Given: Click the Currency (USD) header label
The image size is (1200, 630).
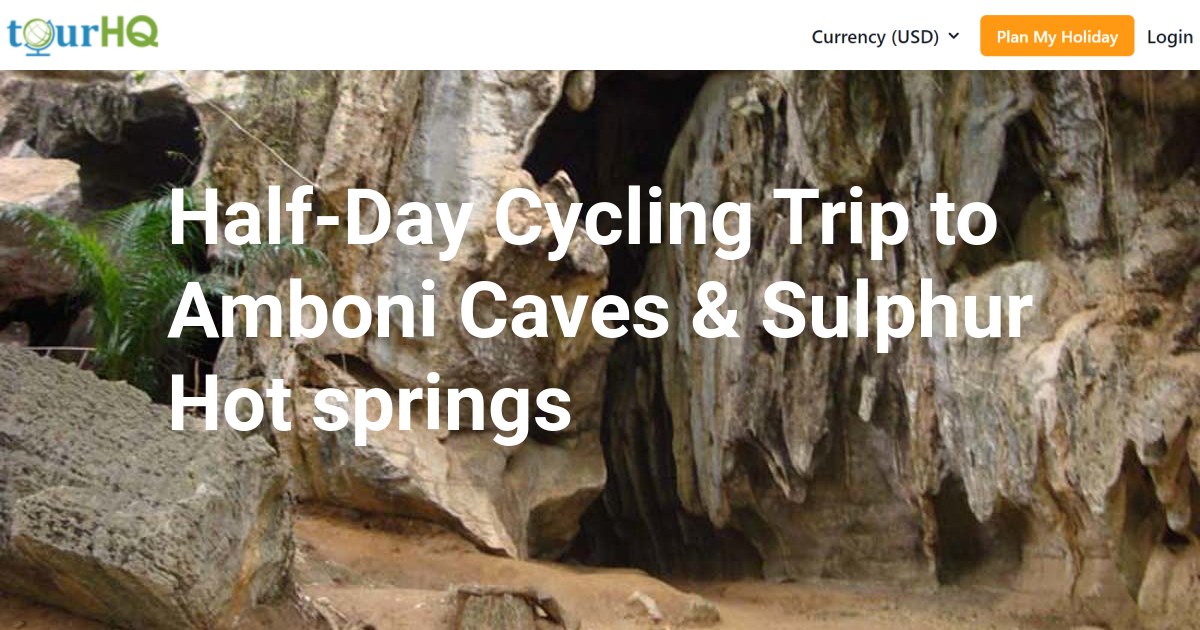Looking at the screenshot, I should coord(878,36).
